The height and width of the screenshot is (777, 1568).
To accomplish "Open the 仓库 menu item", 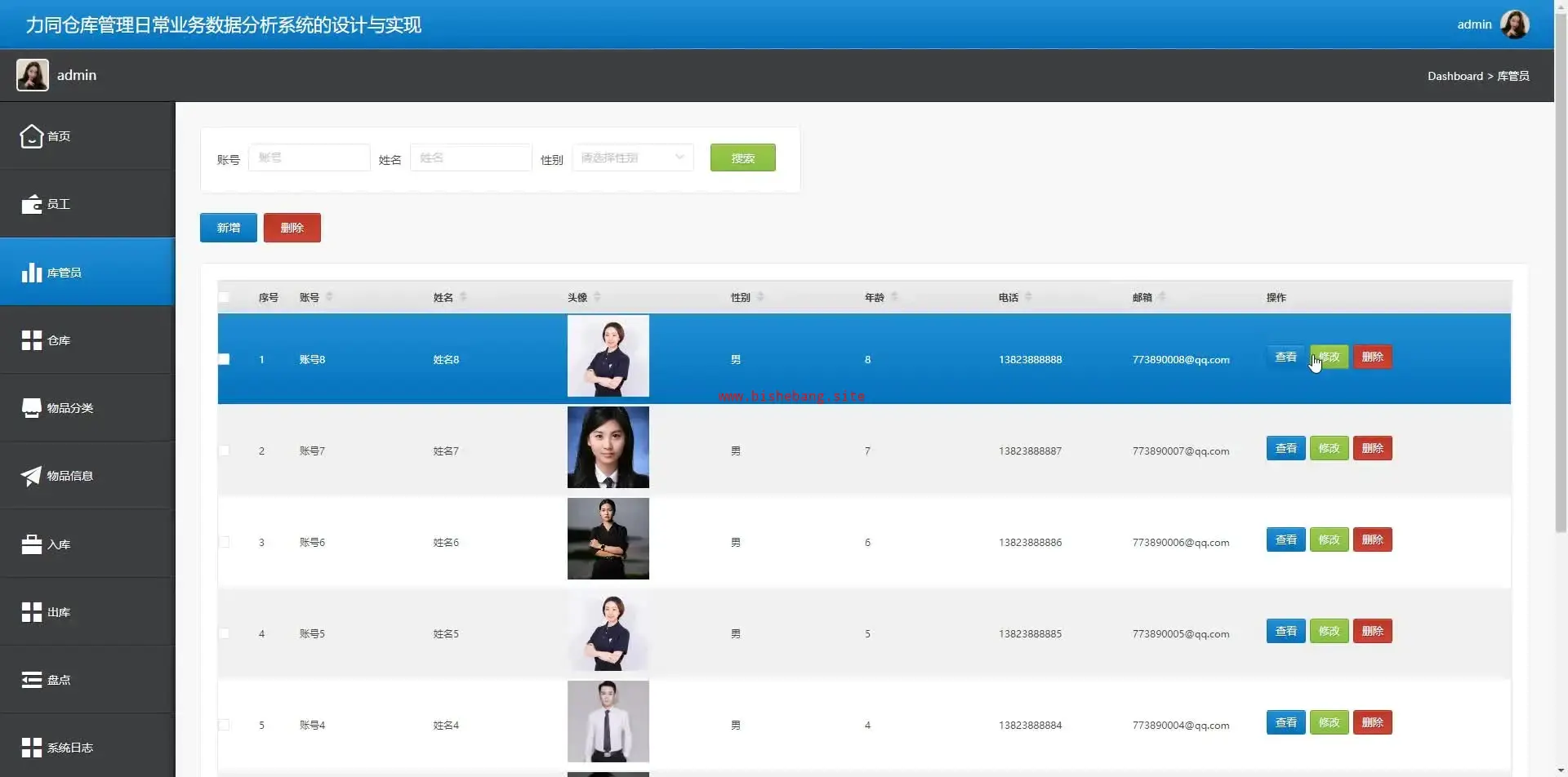I will [87, 340].
